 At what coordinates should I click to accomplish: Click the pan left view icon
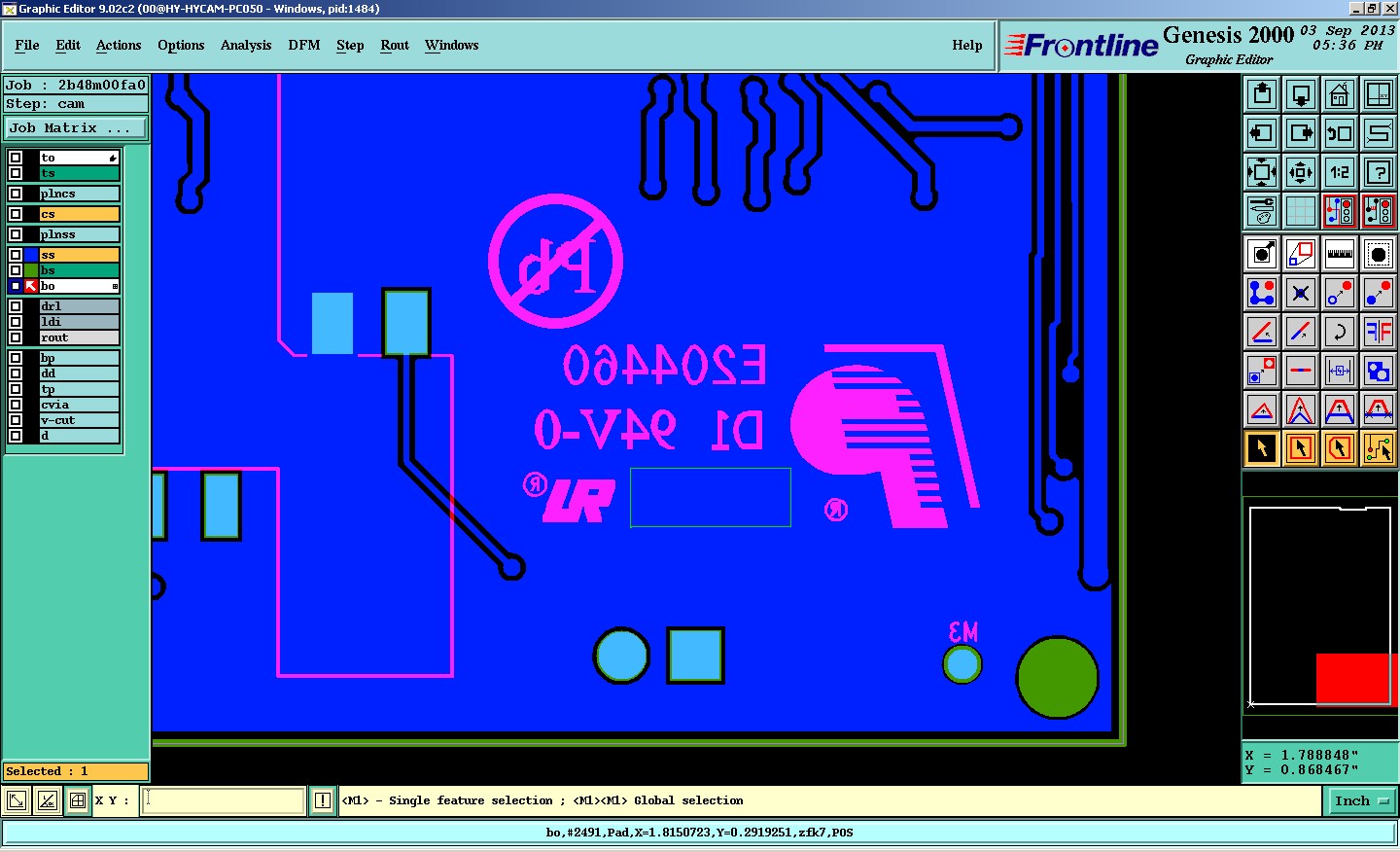[x=1262, y=133]
